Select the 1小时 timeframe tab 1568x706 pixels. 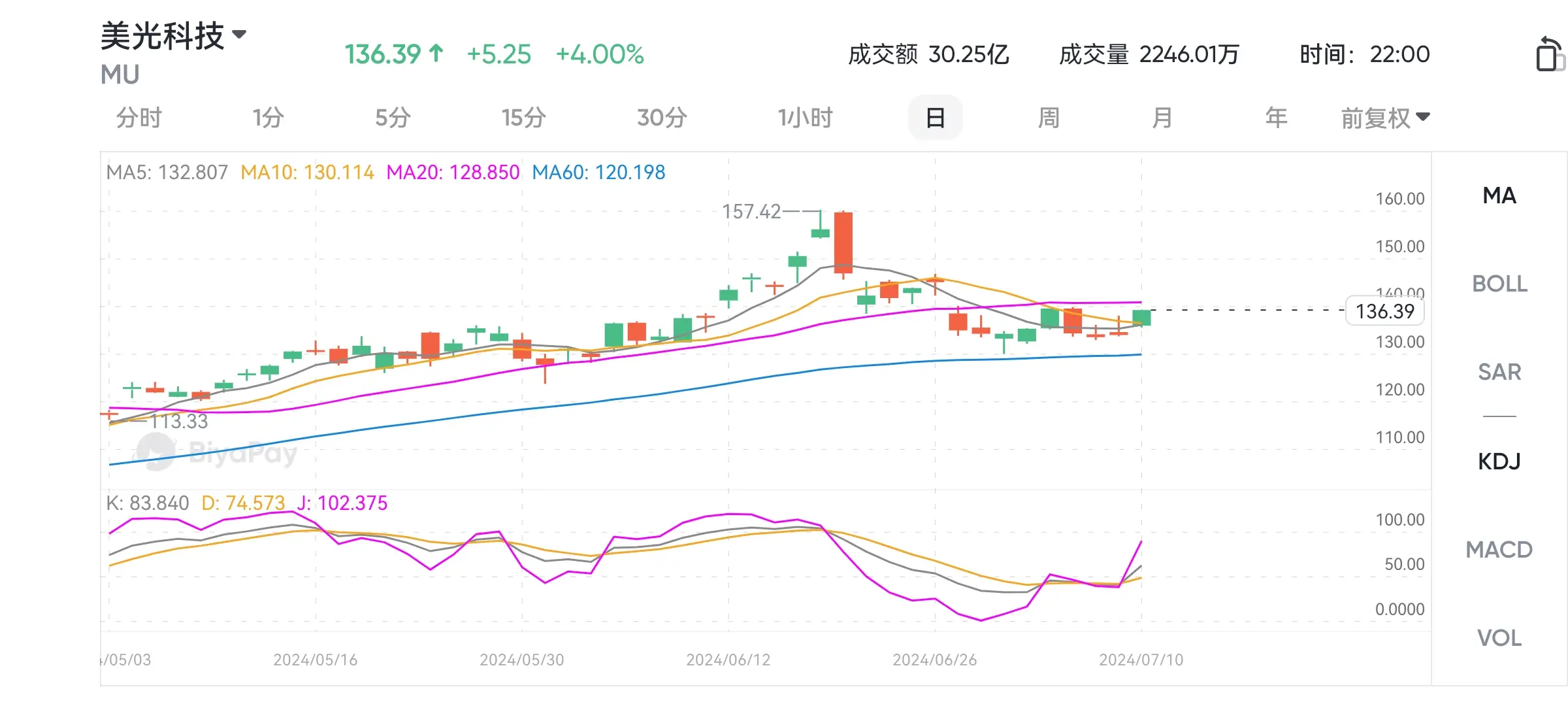(x=805, y=118)
